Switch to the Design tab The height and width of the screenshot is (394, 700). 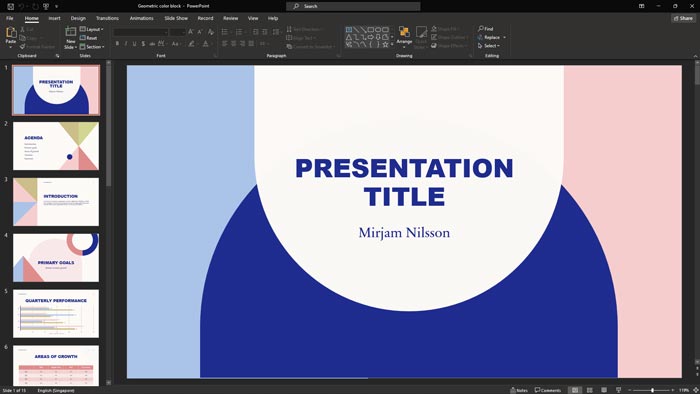(x=78, y=18)
